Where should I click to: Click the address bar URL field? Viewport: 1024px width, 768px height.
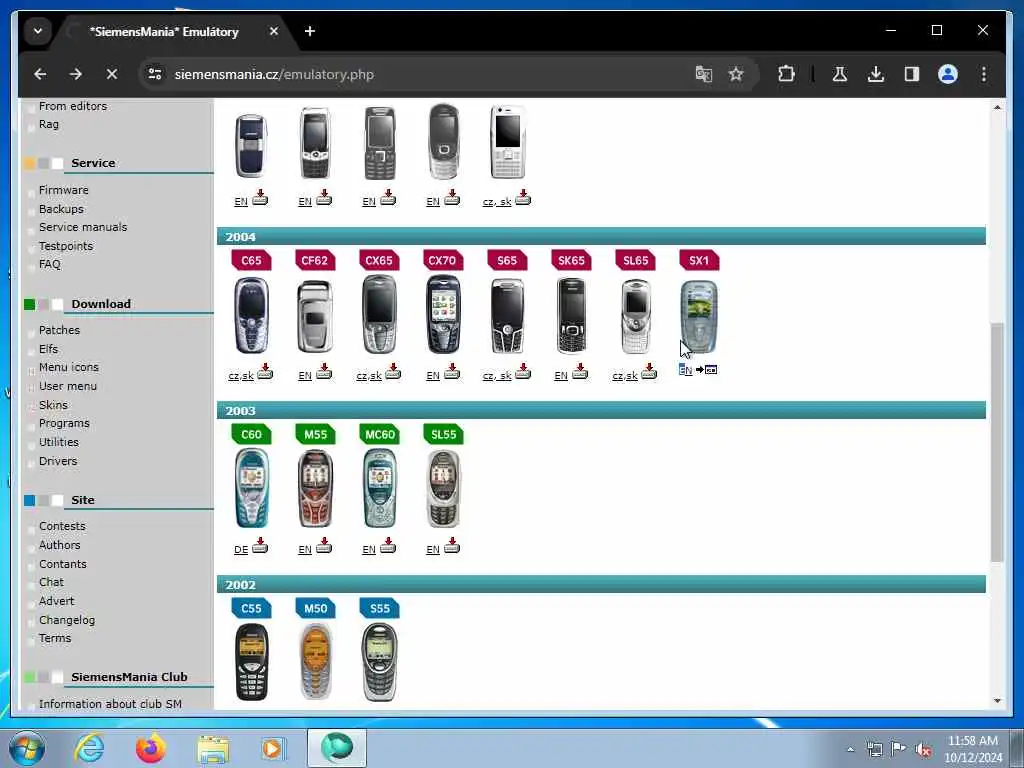[x=418, y=74]
